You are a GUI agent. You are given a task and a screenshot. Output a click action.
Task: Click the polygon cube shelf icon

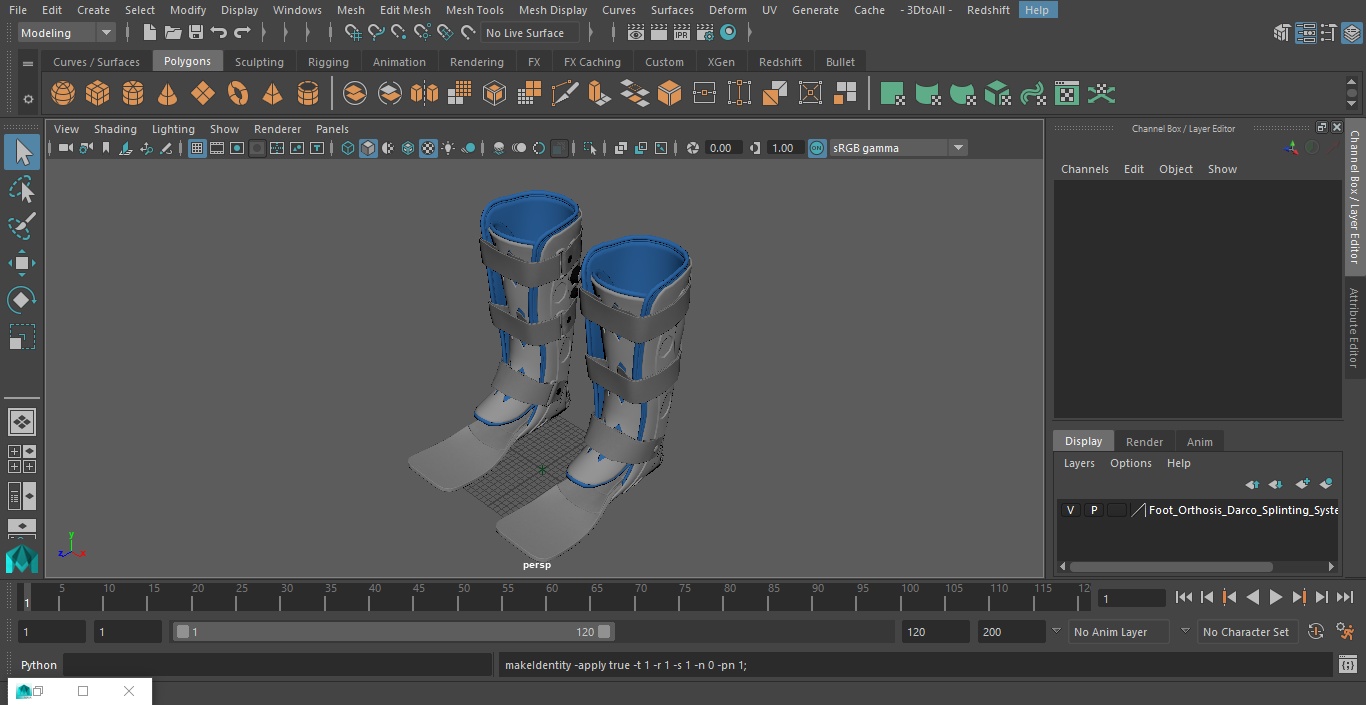click(x=97, y=94)
